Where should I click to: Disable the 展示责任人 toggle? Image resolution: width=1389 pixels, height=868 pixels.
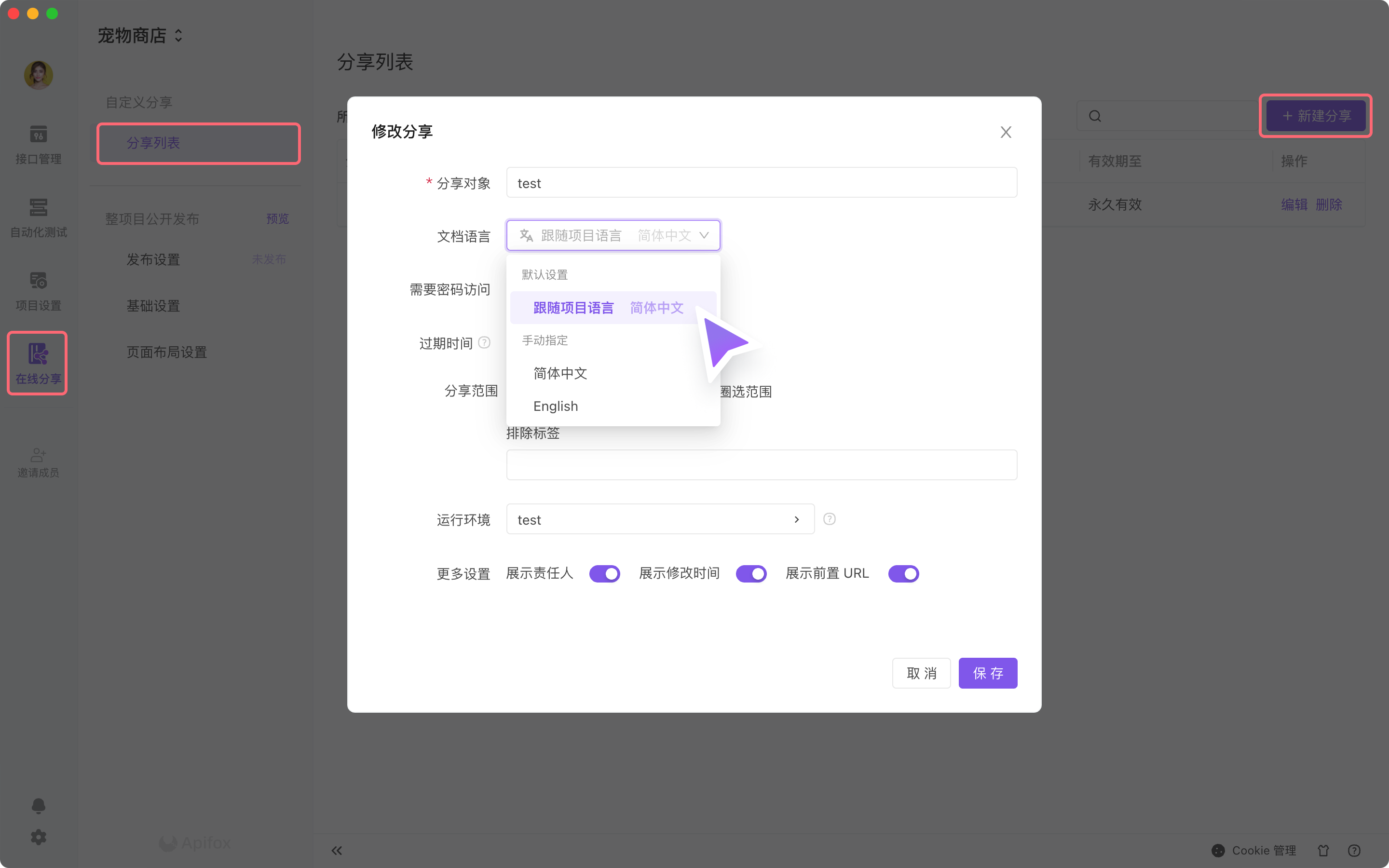point(604,573)
